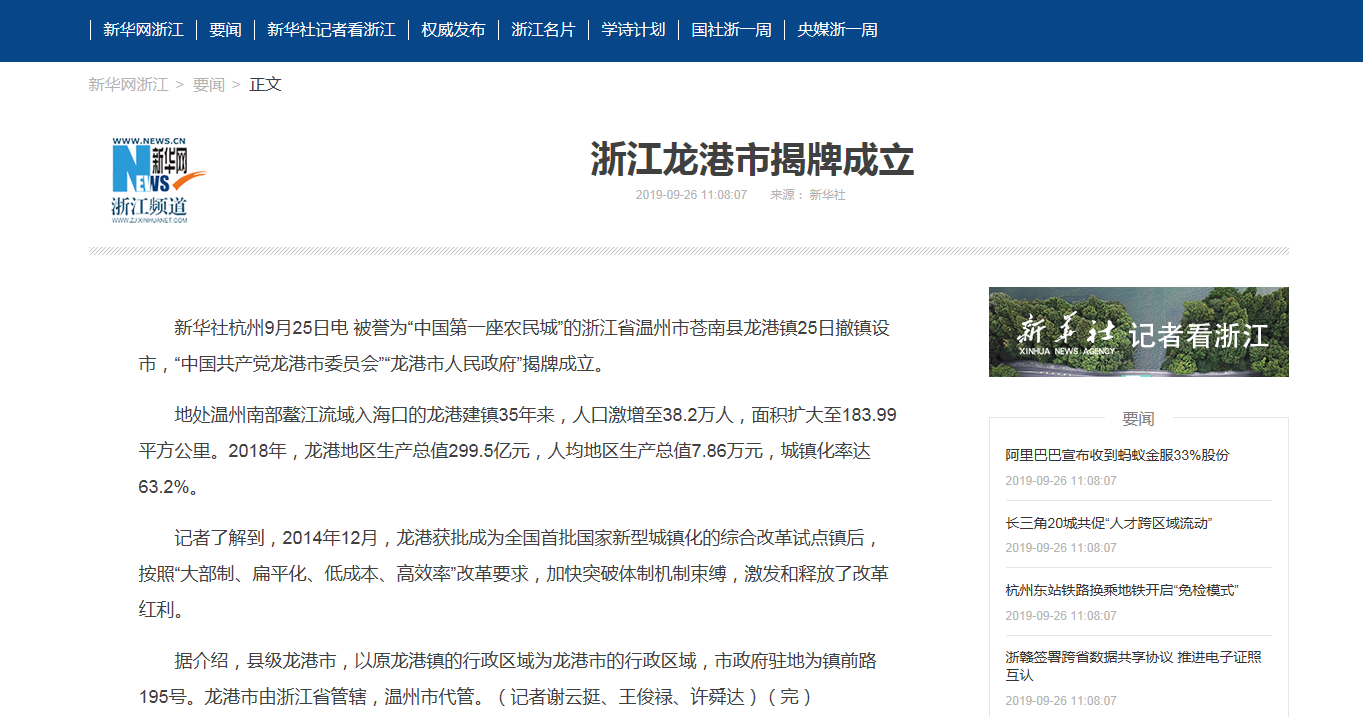Screen dimensions: 1363x717
Task: Click the article title 浙江龙港市揭牌成立
Action: coord(752,160)
